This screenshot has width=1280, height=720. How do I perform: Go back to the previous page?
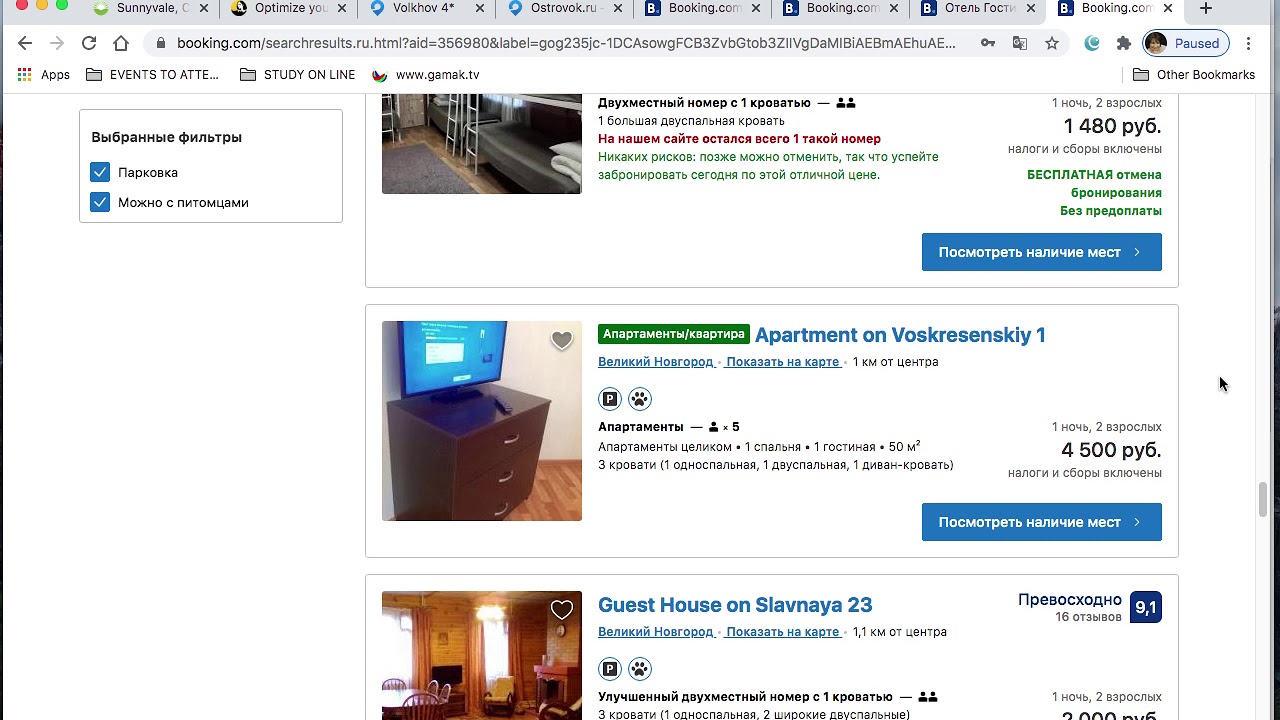point(25,43)
